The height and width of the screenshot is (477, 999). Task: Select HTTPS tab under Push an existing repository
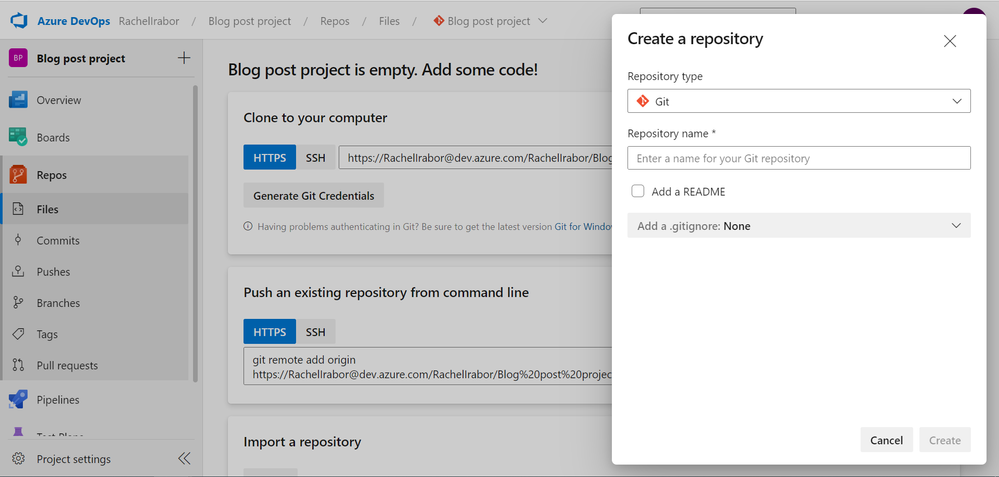click(270, 332)
